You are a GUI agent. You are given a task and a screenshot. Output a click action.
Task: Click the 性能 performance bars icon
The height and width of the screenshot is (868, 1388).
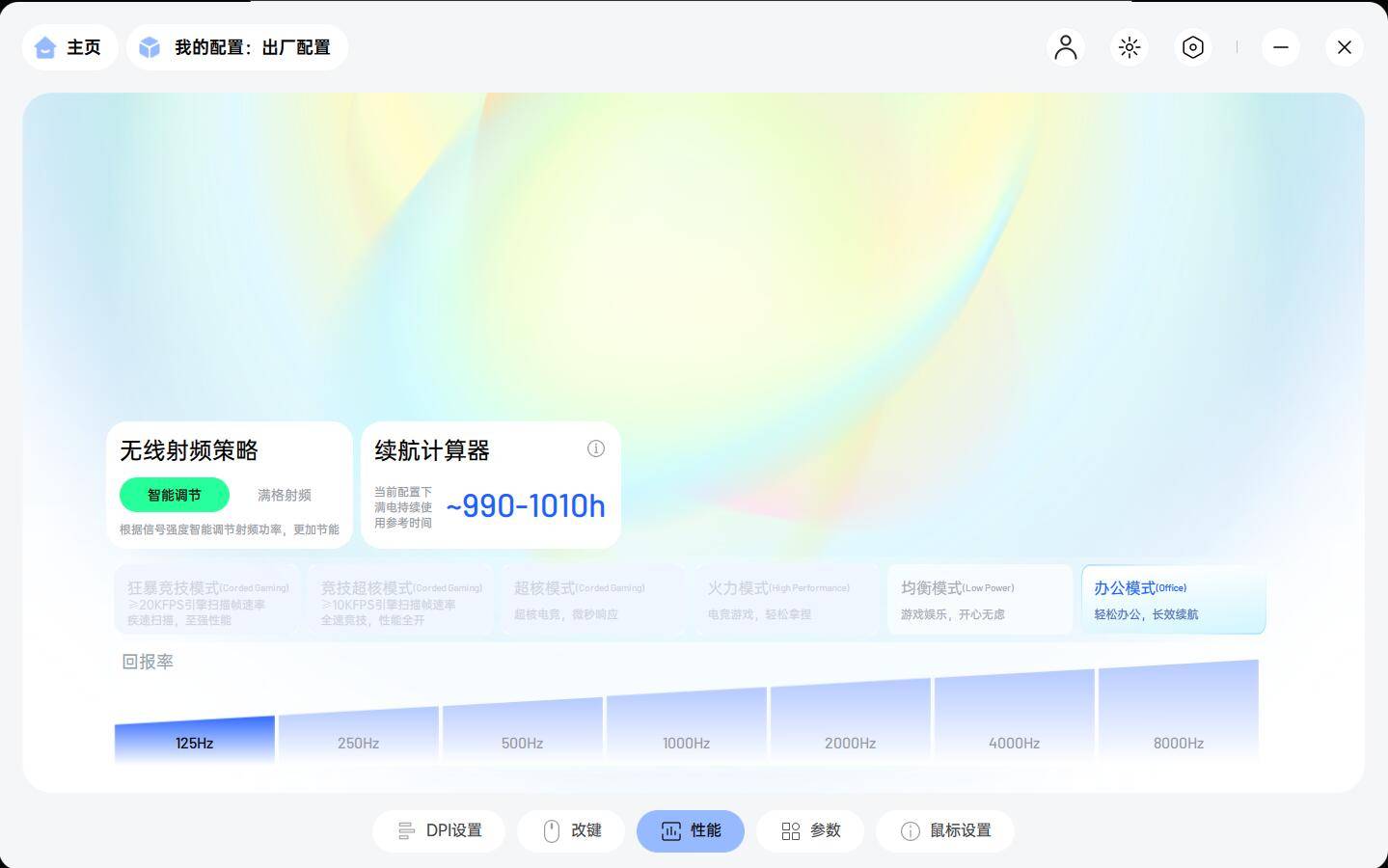[670, 830]
